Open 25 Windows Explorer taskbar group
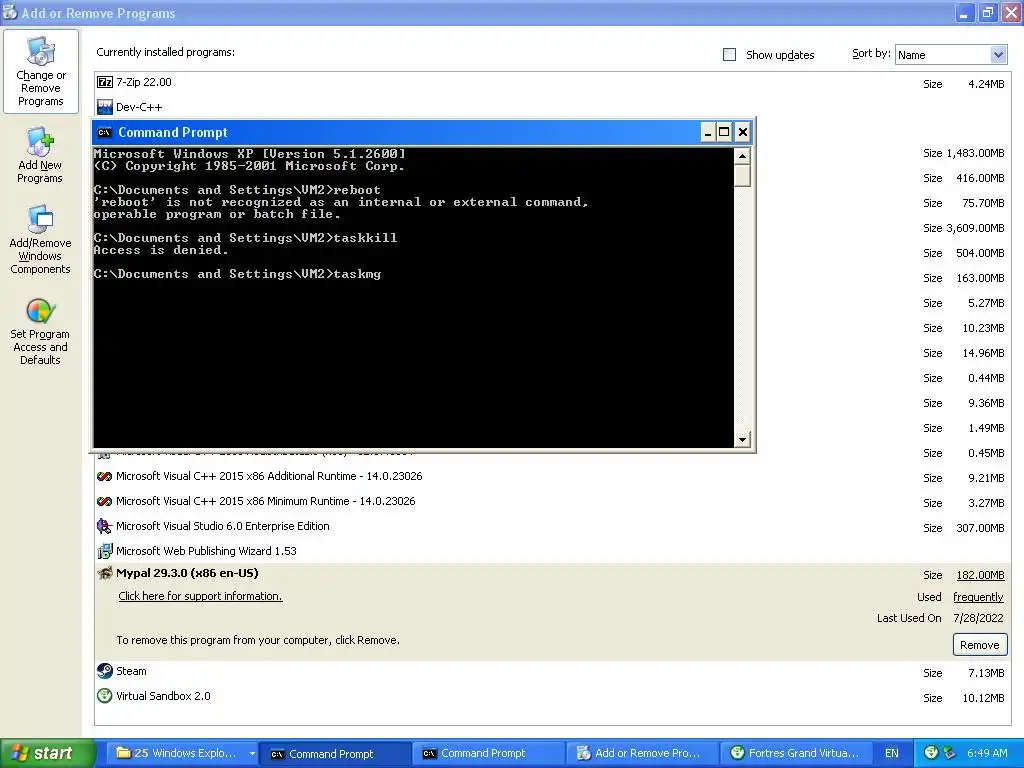 [184, 754]
